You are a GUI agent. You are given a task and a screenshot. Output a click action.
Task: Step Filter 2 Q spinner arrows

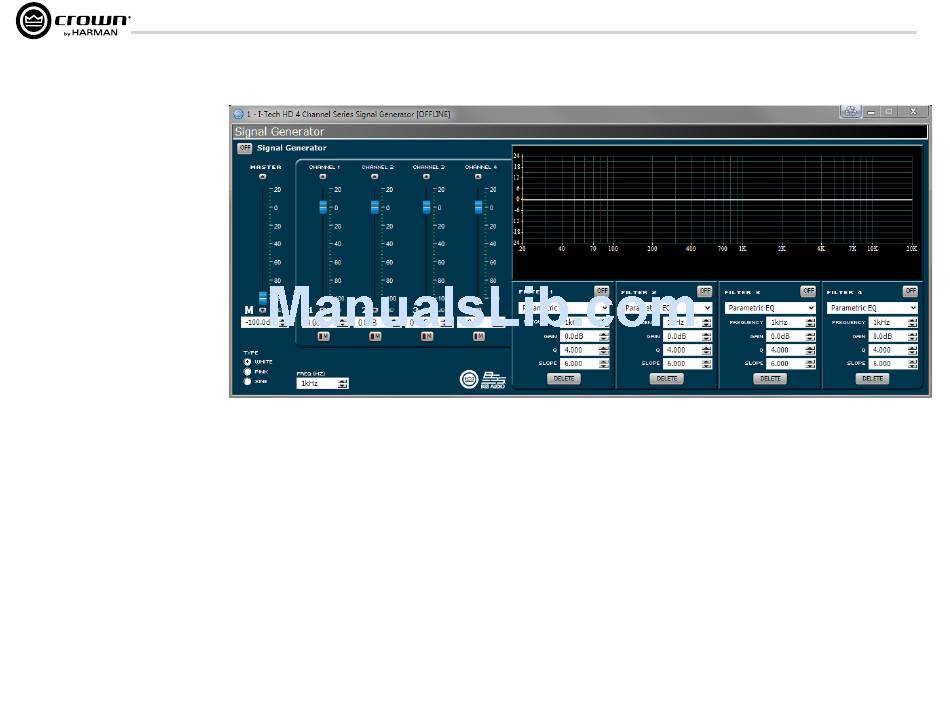coord(707,350)
